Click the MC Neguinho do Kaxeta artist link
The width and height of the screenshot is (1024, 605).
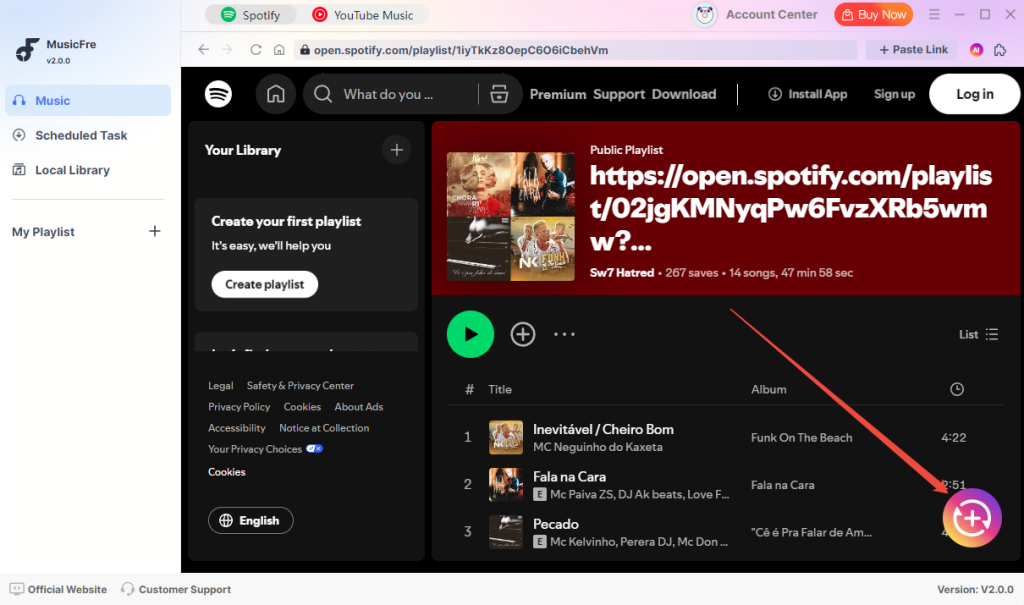(598, 447)
